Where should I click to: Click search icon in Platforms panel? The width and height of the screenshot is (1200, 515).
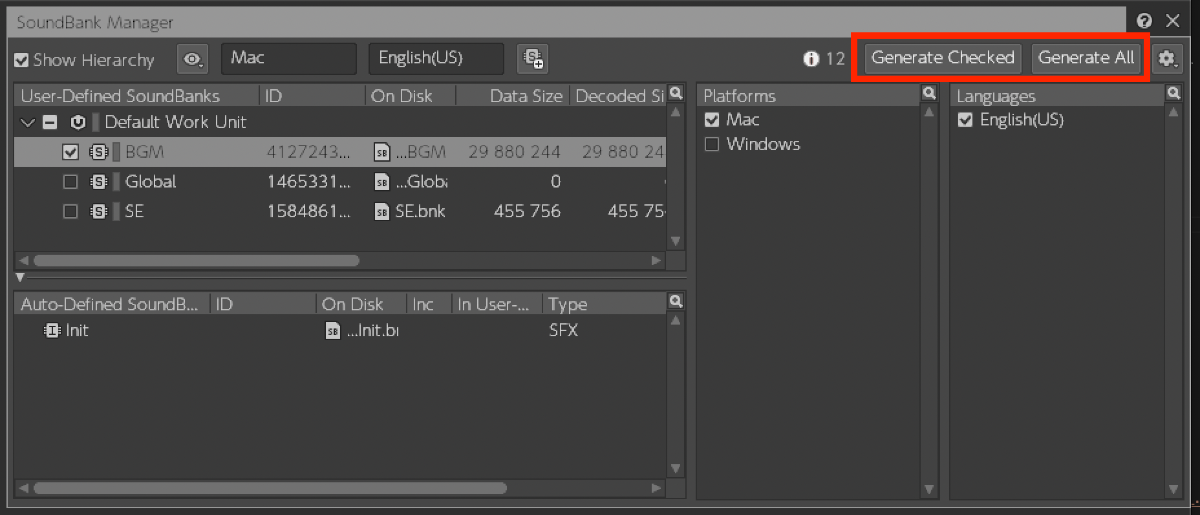pos(929,94)
